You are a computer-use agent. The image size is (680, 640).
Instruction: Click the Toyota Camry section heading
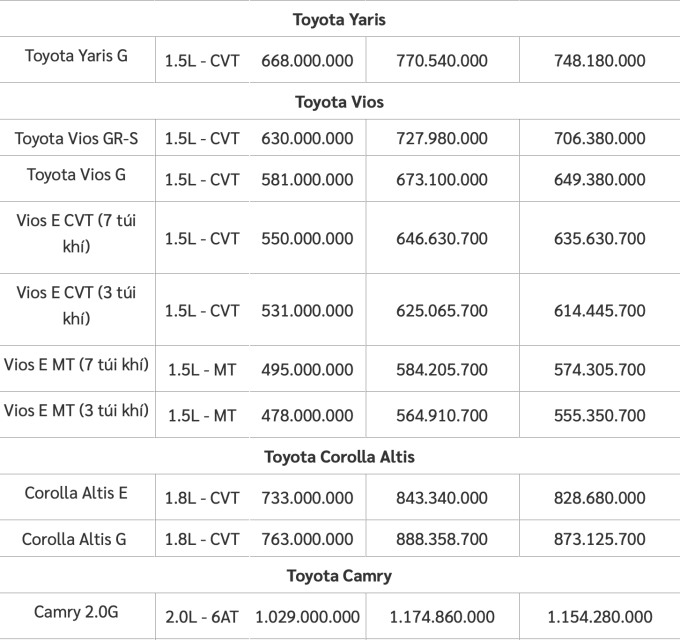click(339, 576)
